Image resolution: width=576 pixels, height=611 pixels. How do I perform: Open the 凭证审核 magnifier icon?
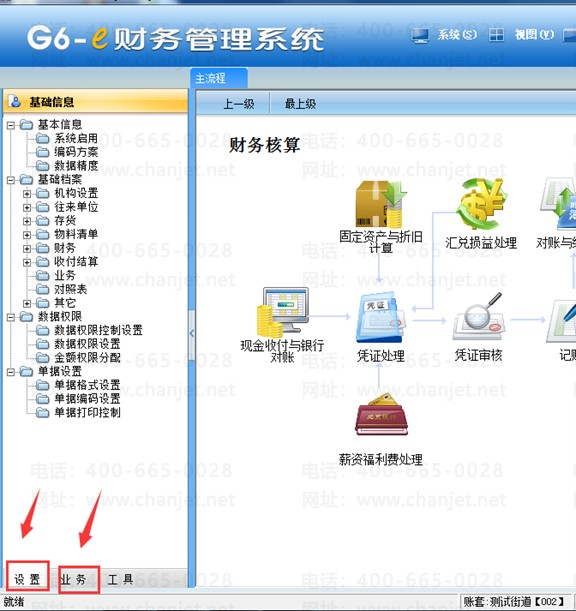pos(479,317)
